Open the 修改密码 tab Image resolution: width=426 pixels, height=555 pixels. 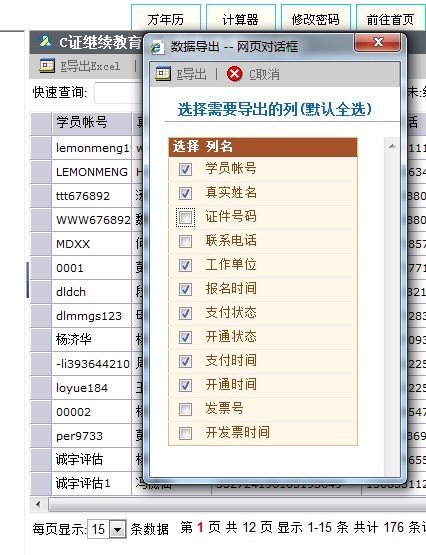(x=316, y=19)
